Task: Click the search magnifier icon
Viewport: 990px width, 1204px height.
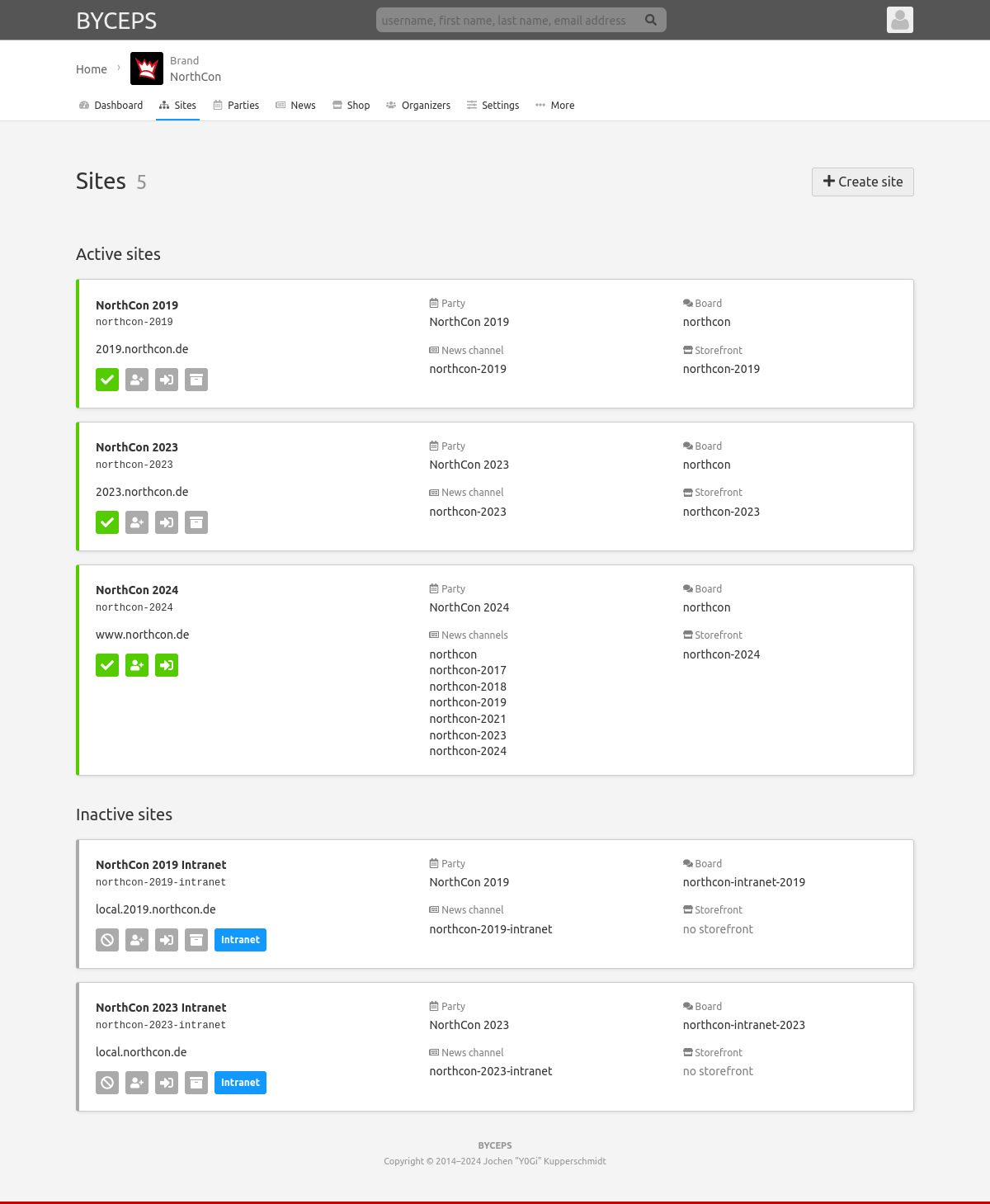Action: click(x=651, y=20)
